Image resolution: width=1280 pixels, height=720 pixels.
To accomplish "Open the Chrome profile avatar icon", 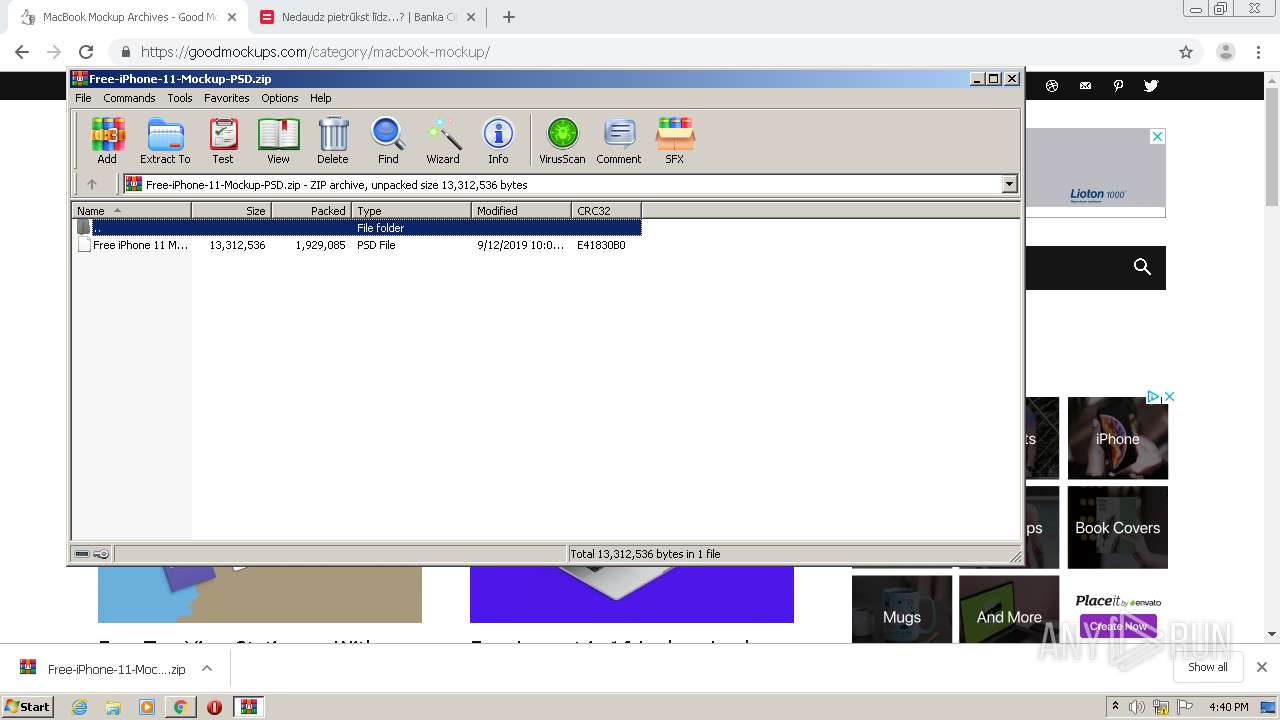I will click(1226, 52).
